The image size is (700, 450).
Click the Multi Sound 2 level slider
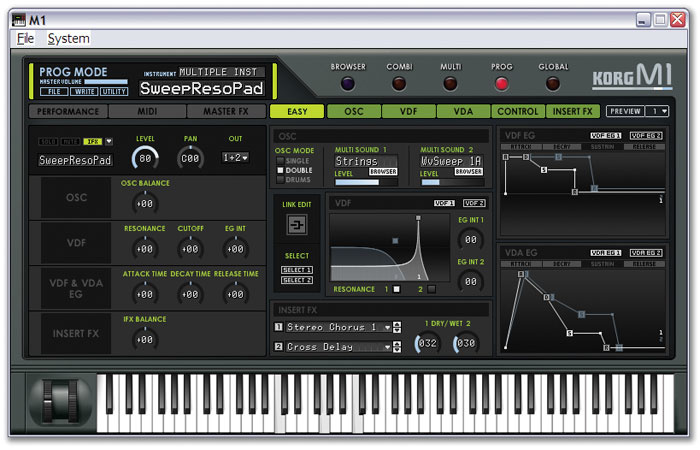click(x=451, y=182)
